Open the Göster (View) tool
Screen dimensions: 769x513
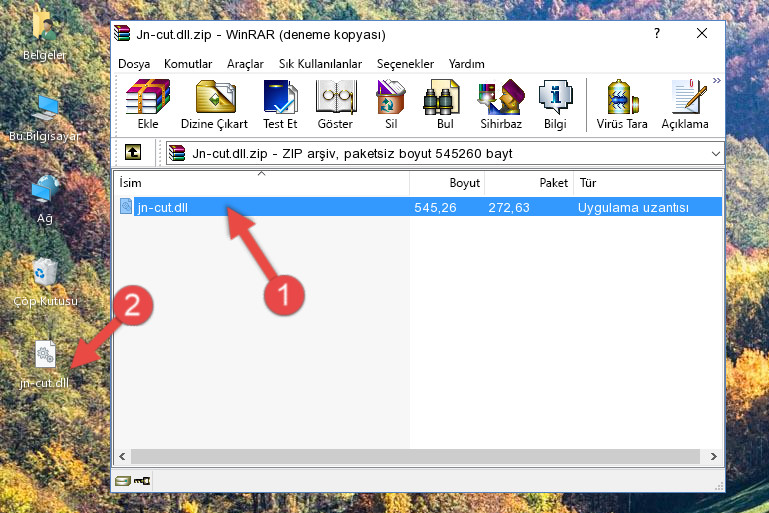(335, 104)
